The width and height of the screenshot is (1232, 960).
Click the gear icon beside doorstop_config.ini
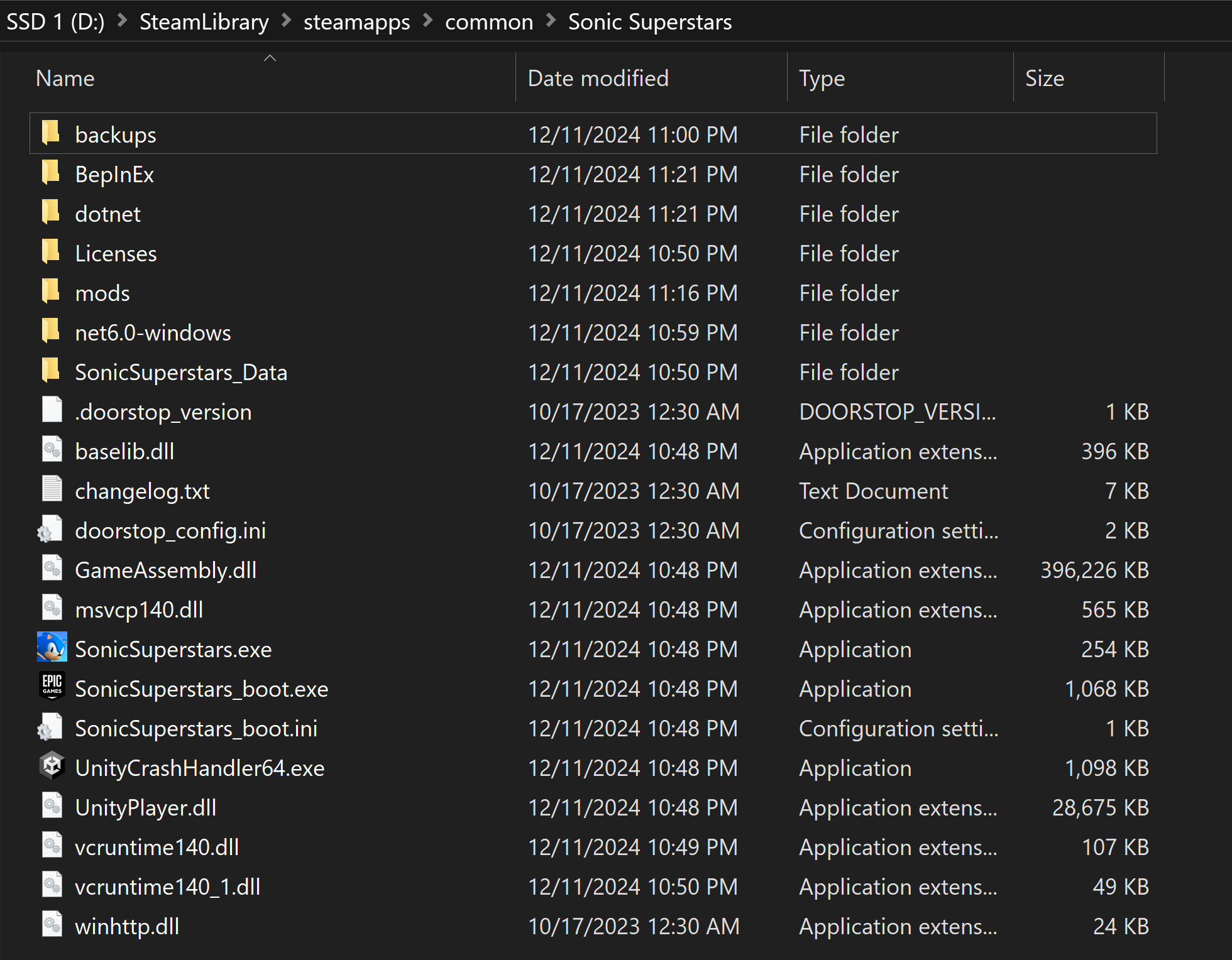(x=51, y=530)
